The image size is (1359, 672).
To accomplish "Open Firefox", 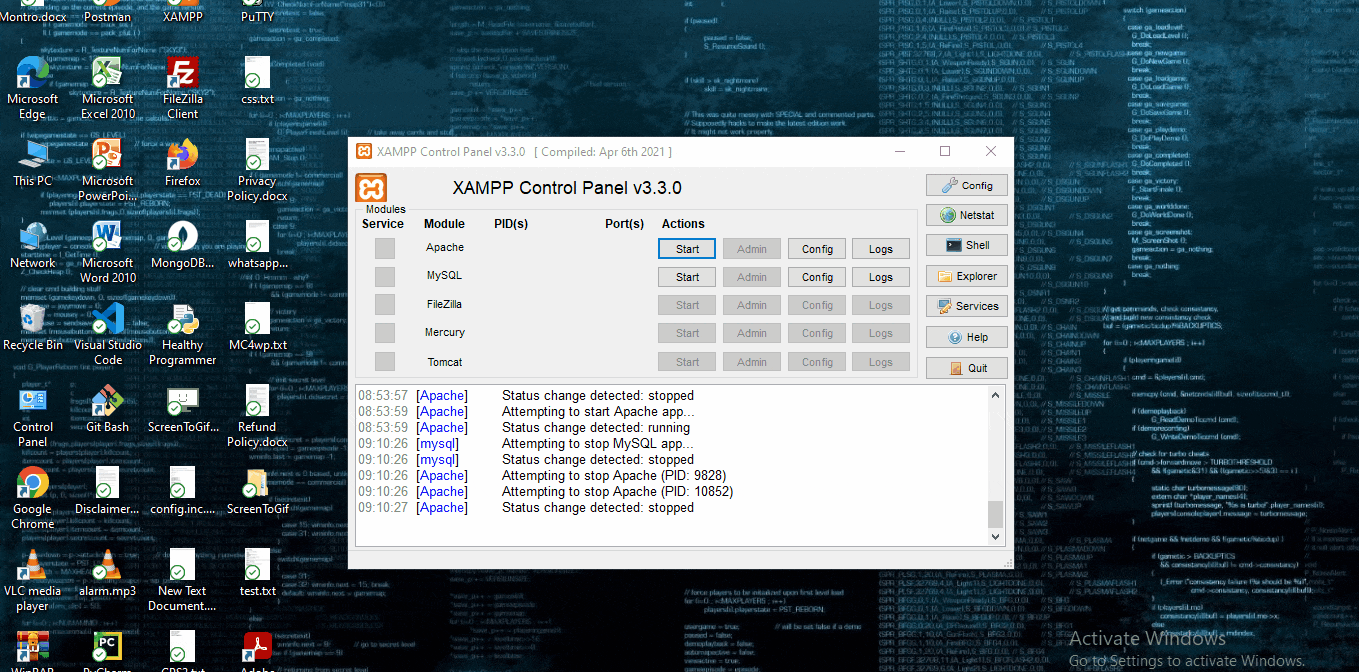I will [181, 154].
